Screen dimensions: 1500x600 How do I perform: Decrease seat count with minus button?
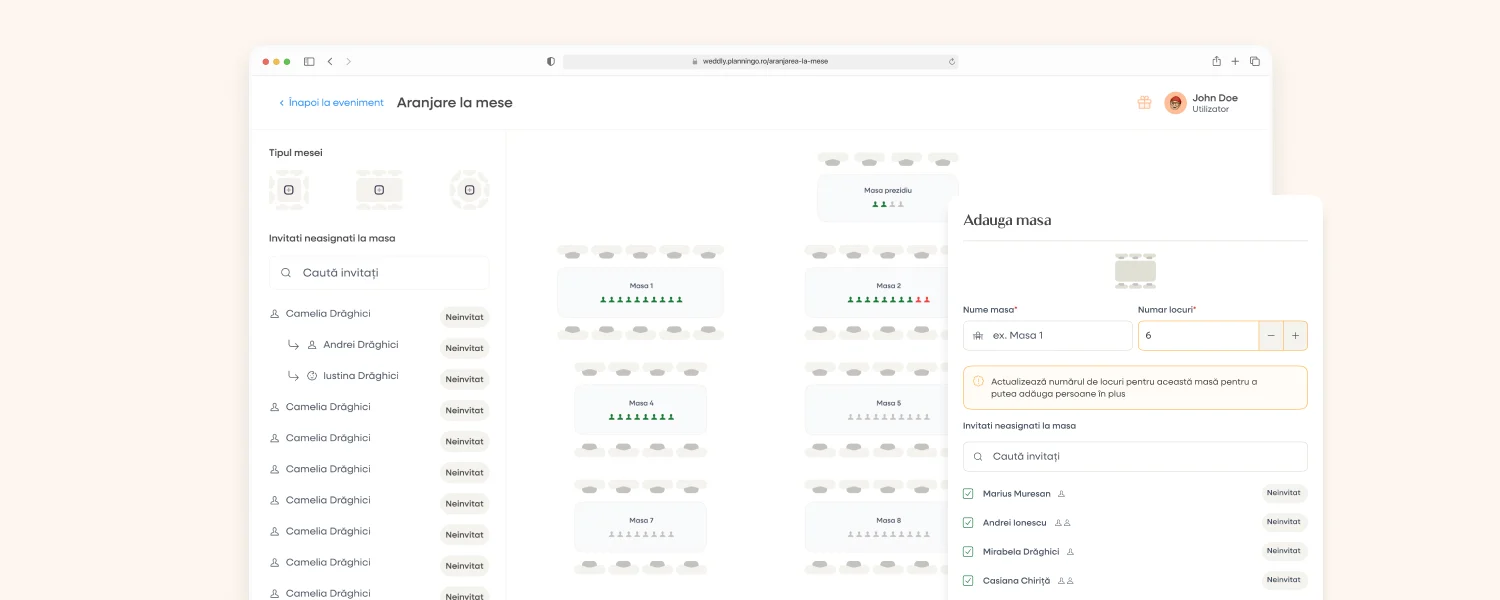click(x=1271, y=336)
